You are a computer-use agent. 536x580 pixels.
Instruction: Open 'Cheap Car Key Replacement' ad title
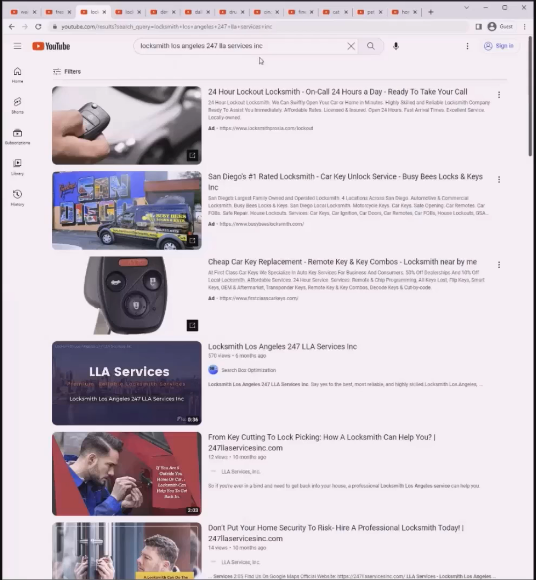342,262
